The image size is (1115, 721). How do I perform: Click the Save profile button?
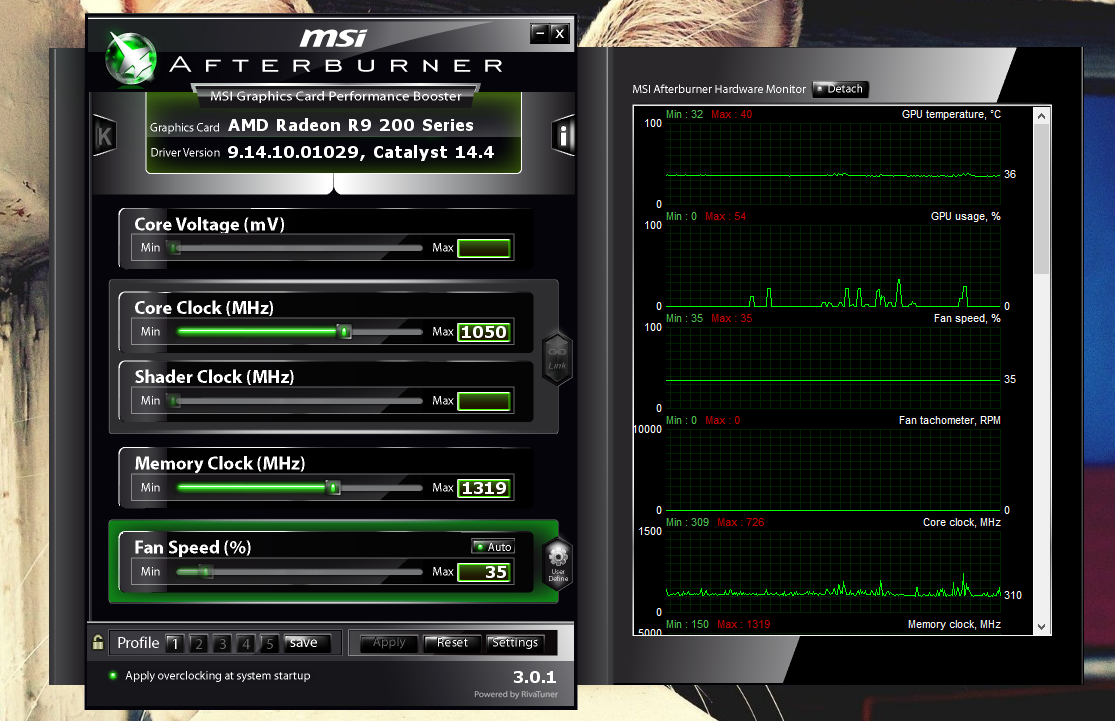(x=307, y=642)
